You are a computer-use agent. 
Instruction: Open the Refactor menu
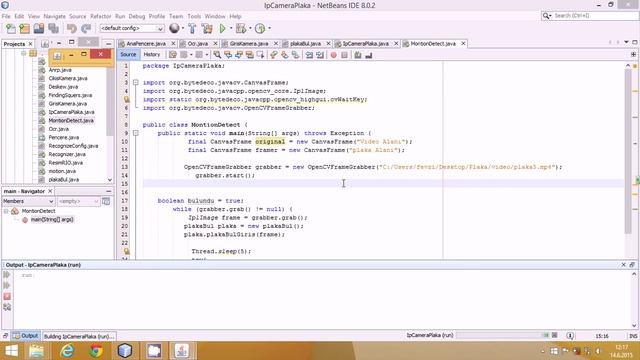[100, 16]
